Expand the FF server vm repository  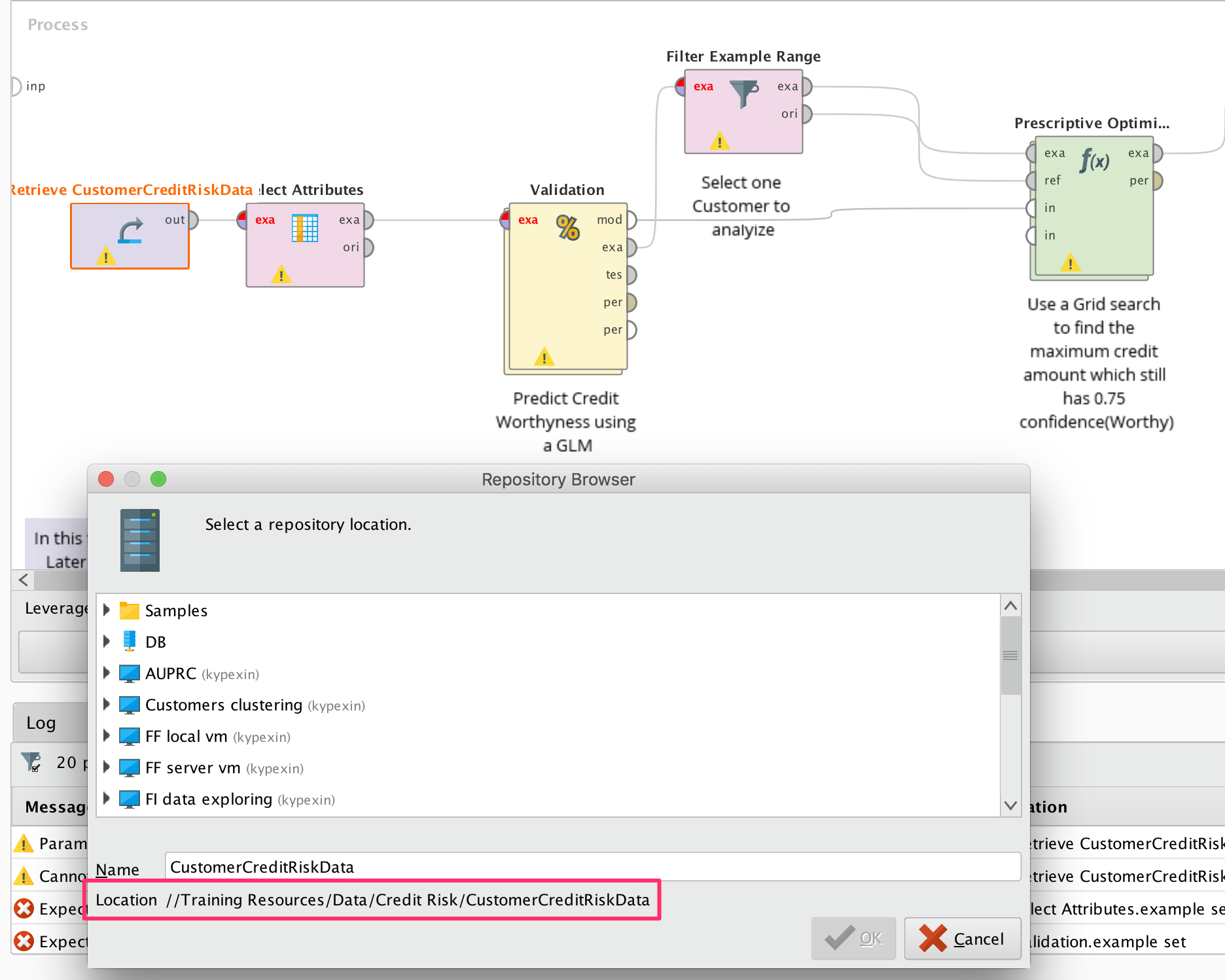(x=107, y=767)
